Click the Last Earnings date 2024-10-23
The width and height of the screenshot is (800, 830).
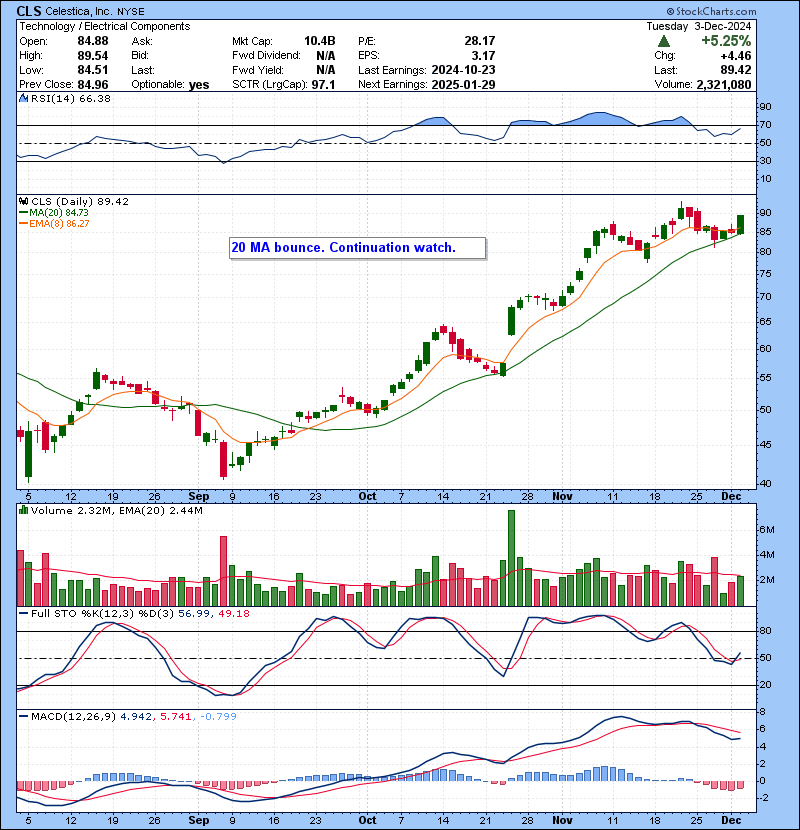click(x=463, y=70)
